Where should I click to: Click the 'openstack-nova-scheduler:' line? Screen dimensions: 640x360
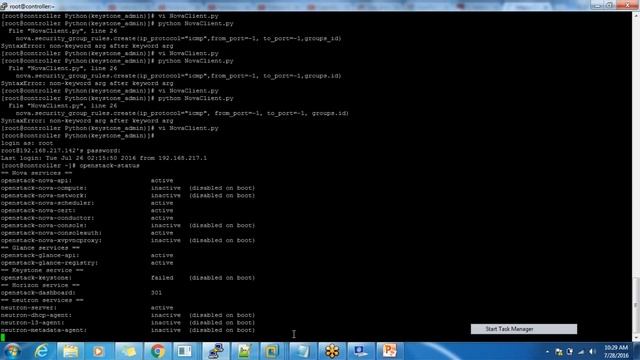tap(87, 203)
